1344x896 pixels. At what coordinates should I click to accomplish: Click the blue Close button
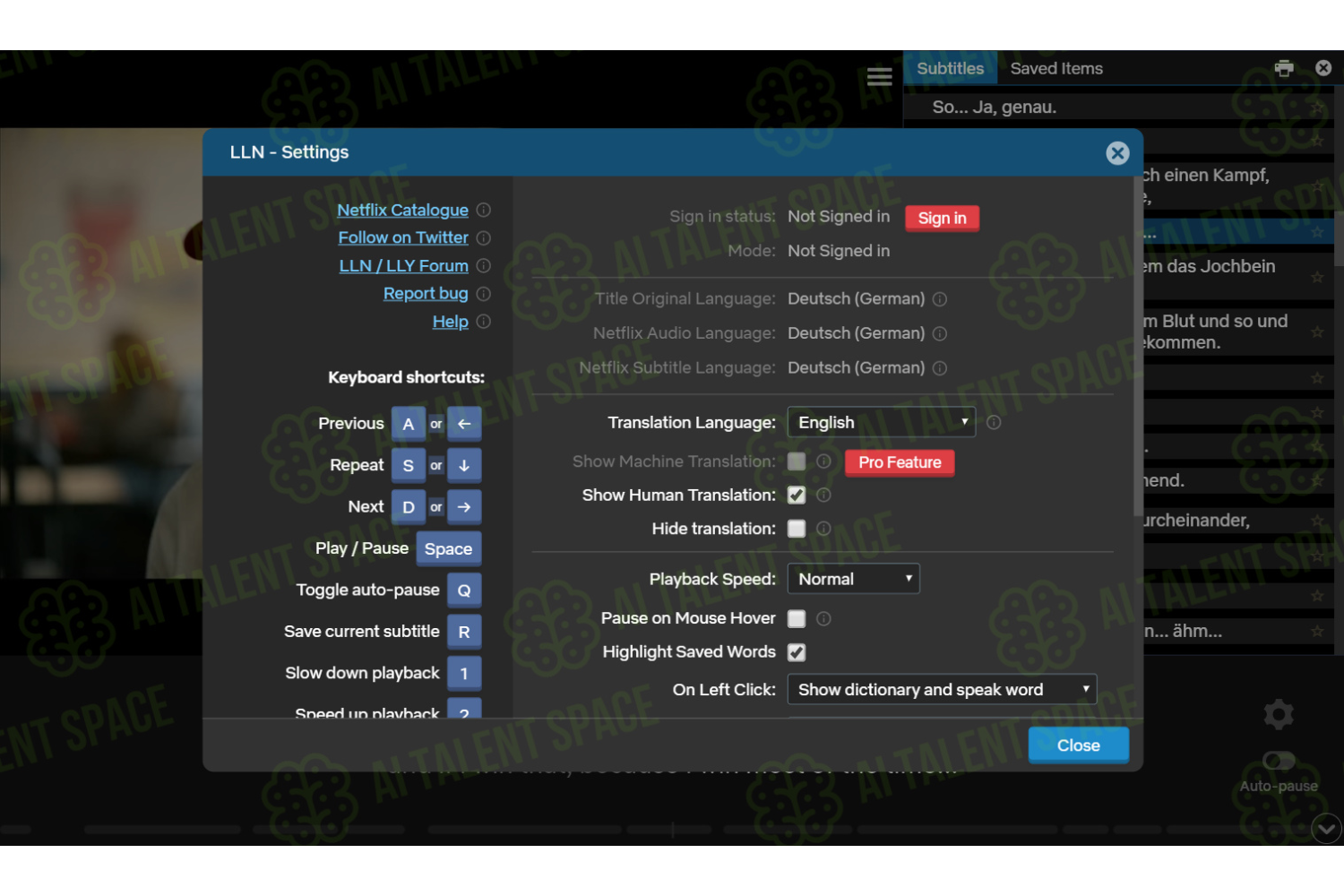point(1078,745)
